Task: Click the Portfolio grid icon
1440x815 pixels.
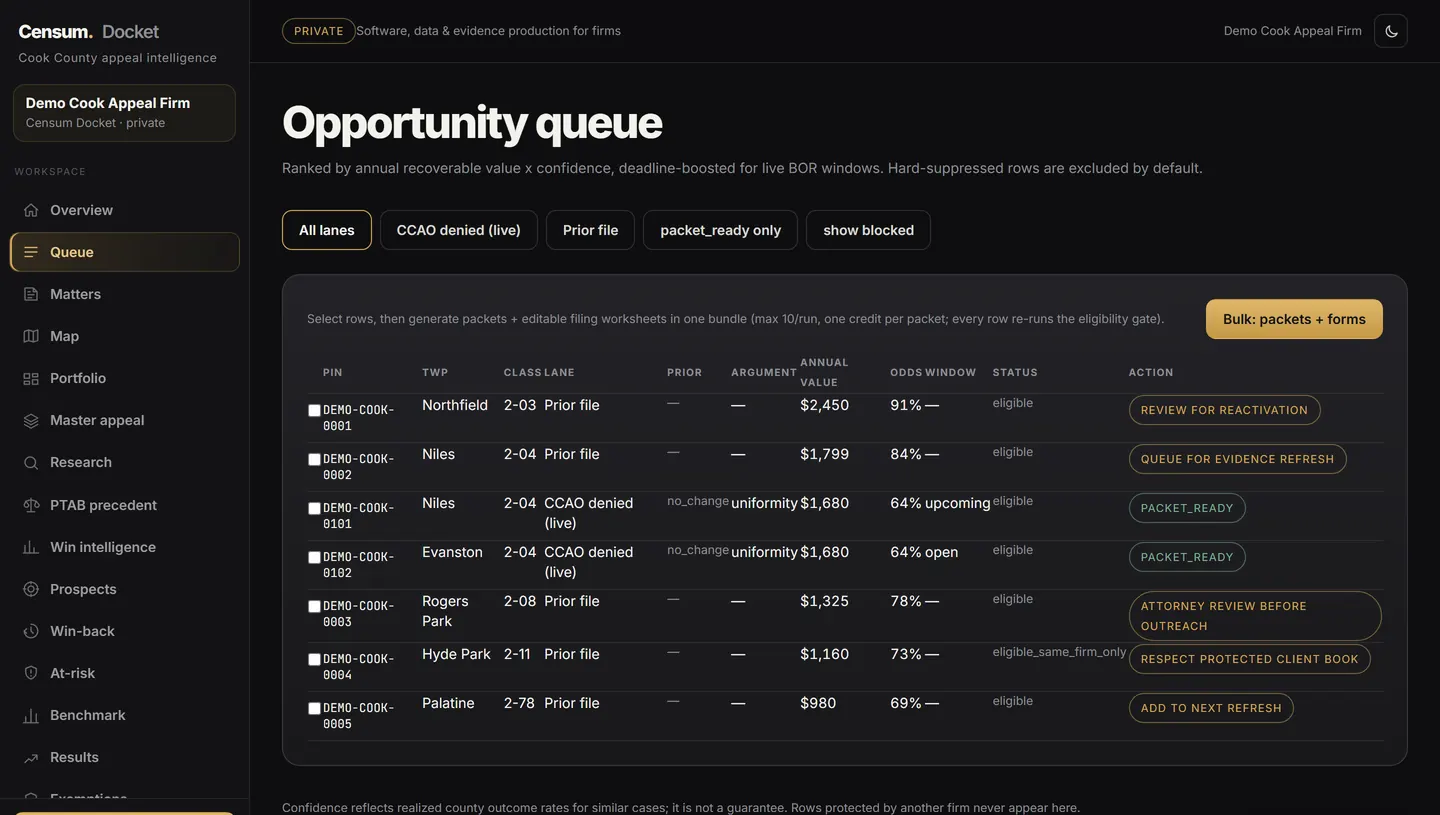Action: point(31,378)
